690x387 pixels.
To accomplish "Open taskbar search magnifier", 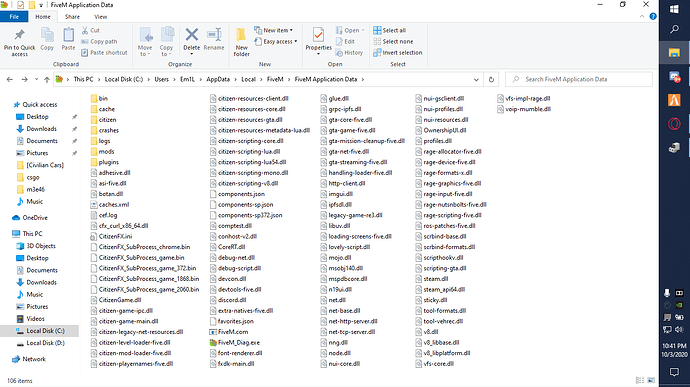I will point(674,30).
